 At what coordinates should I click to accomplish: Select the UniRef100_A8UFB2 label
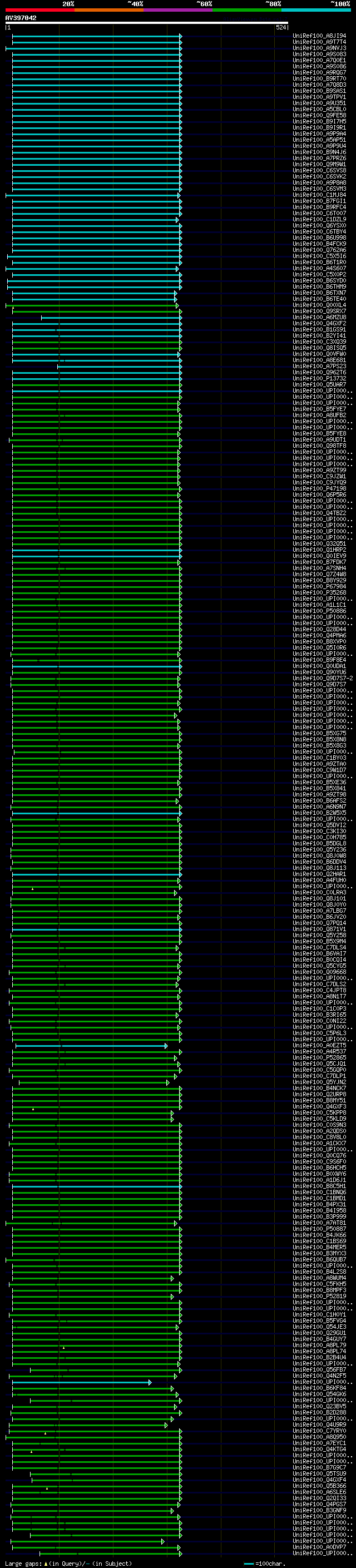click(319, 416)
